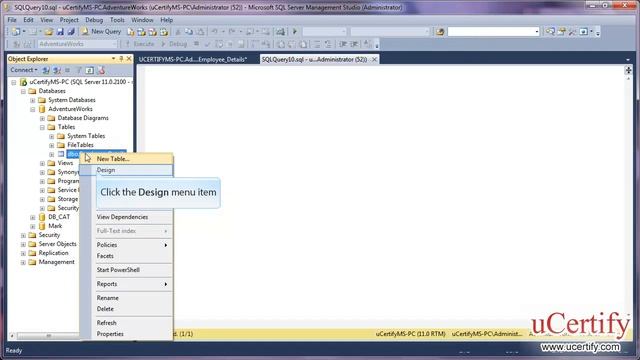Click Connect Object Explorer icon next to Connect
Screen dimensions: 640x360
tap(46, 70)
